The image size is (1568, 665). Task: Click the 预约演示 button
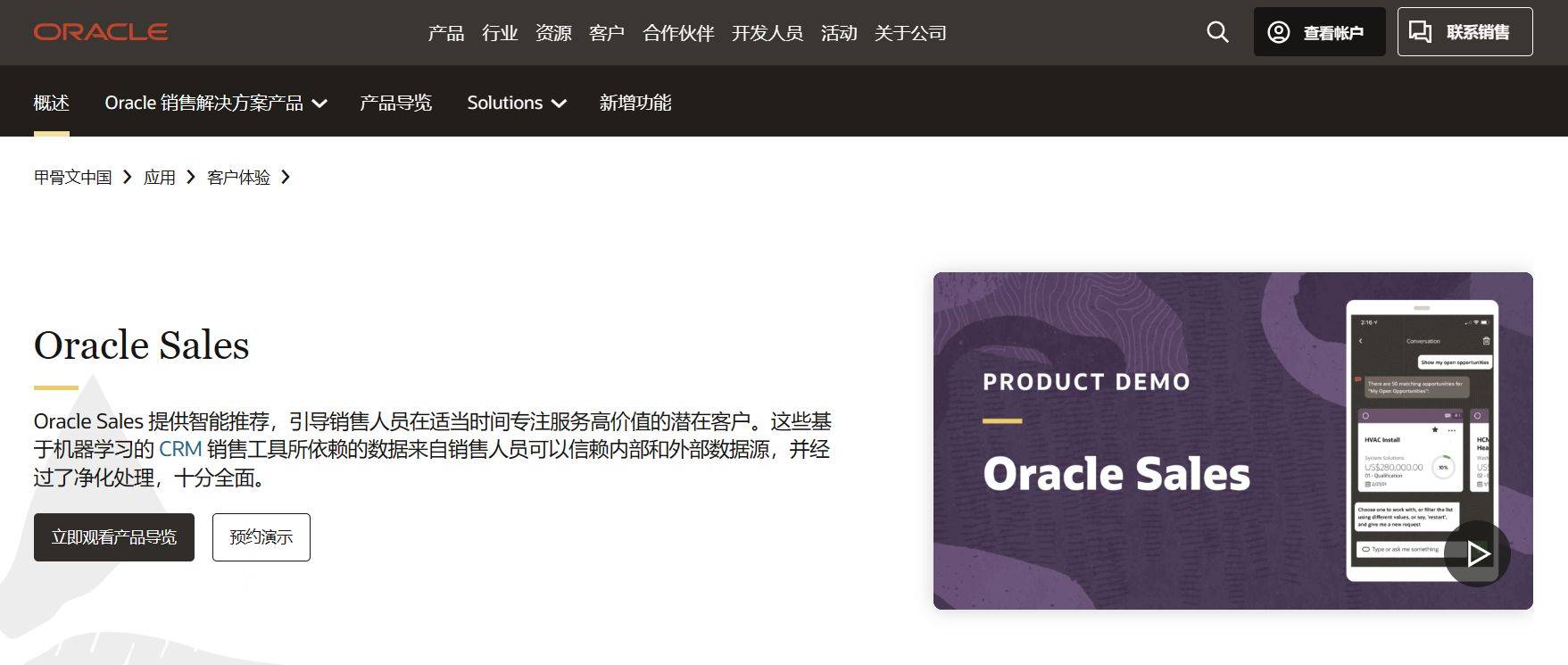(x=261, y=537)
